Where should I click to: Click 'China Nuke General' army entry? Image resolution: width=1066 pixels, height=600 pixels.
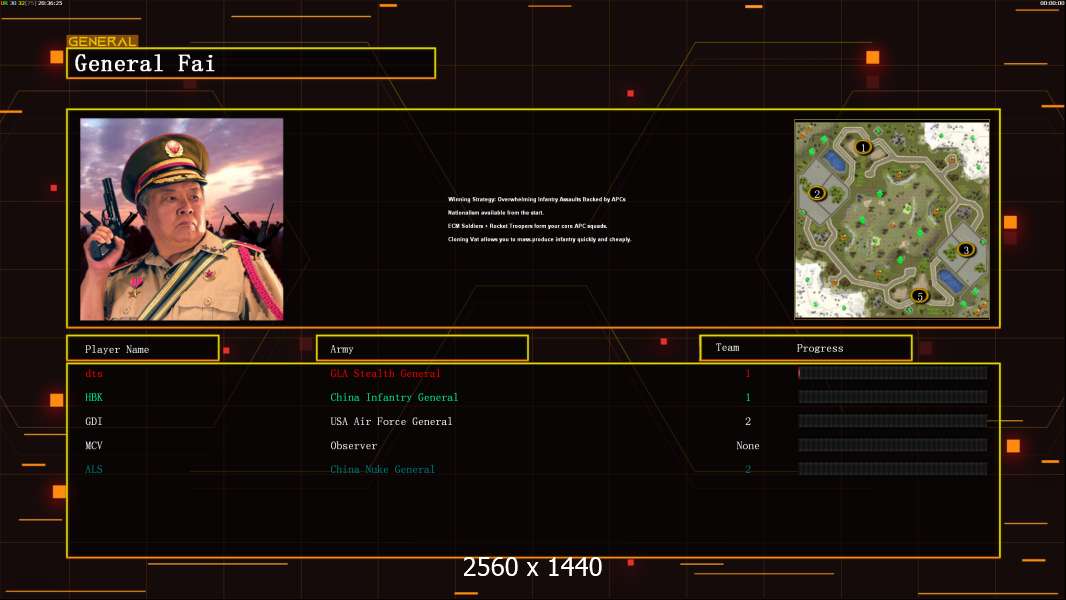tap(382, 469)
